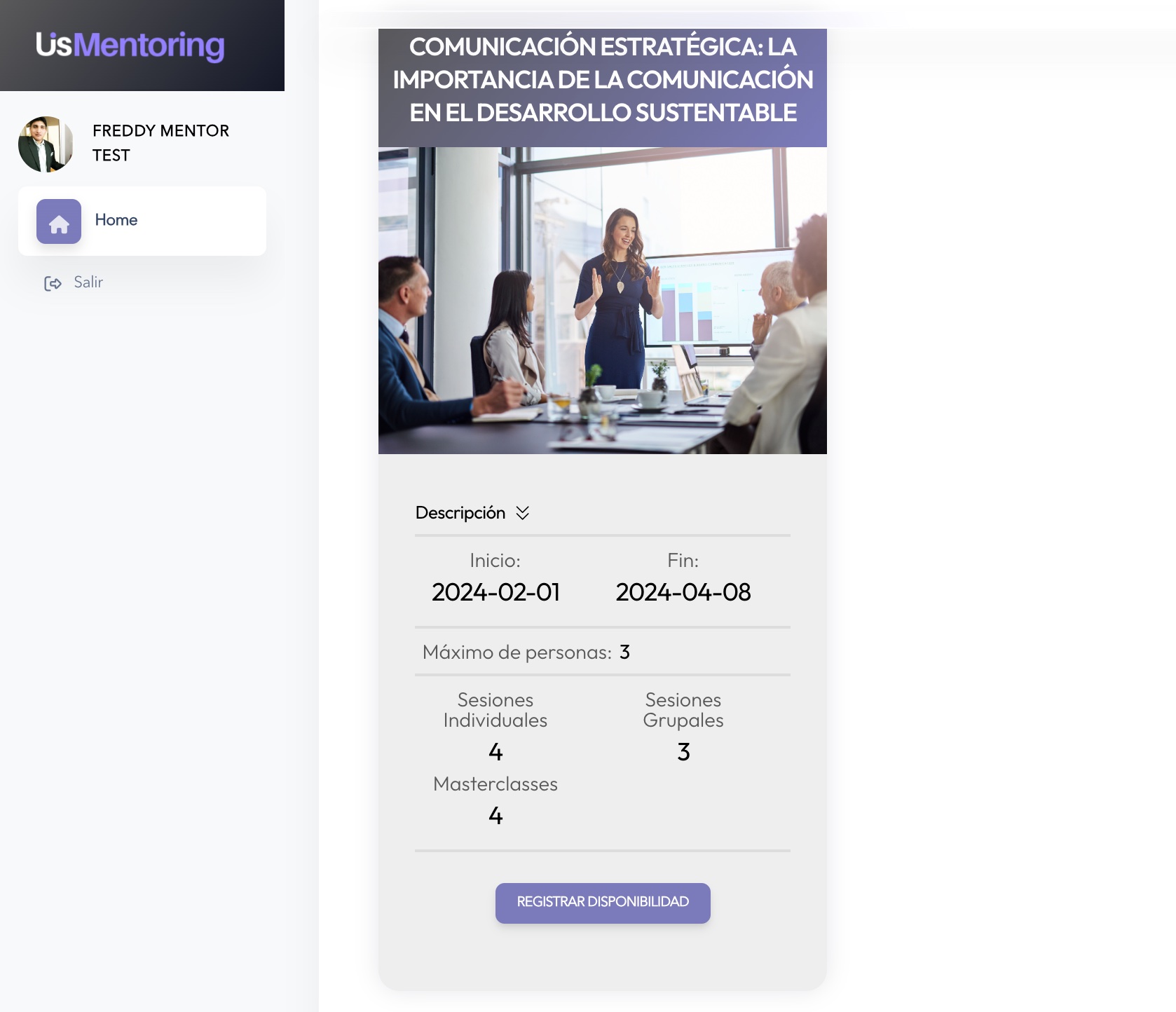The width and height of the screenshot is (1176, 1012).
Task: Select the Fin date 2024-04-08
Action: point(683,592)
